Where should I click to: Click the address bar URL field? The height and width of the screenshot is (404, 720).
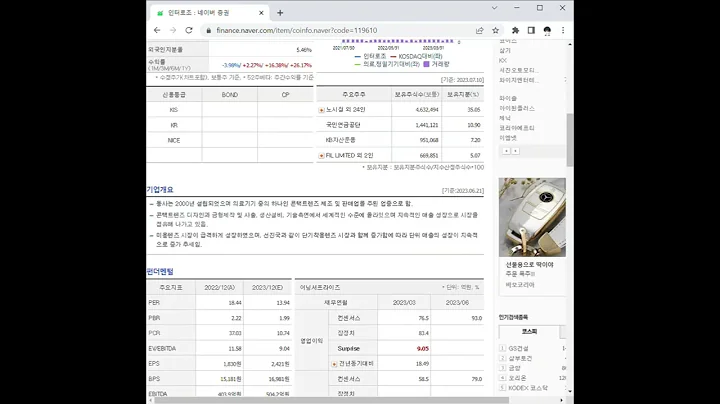point(338,30)
